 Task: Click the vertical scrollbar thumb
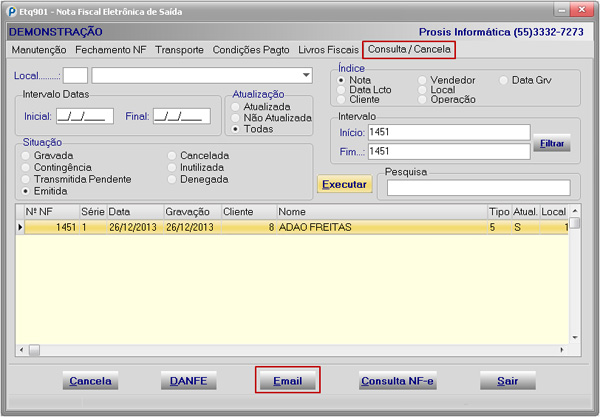(x=575, y=223)
